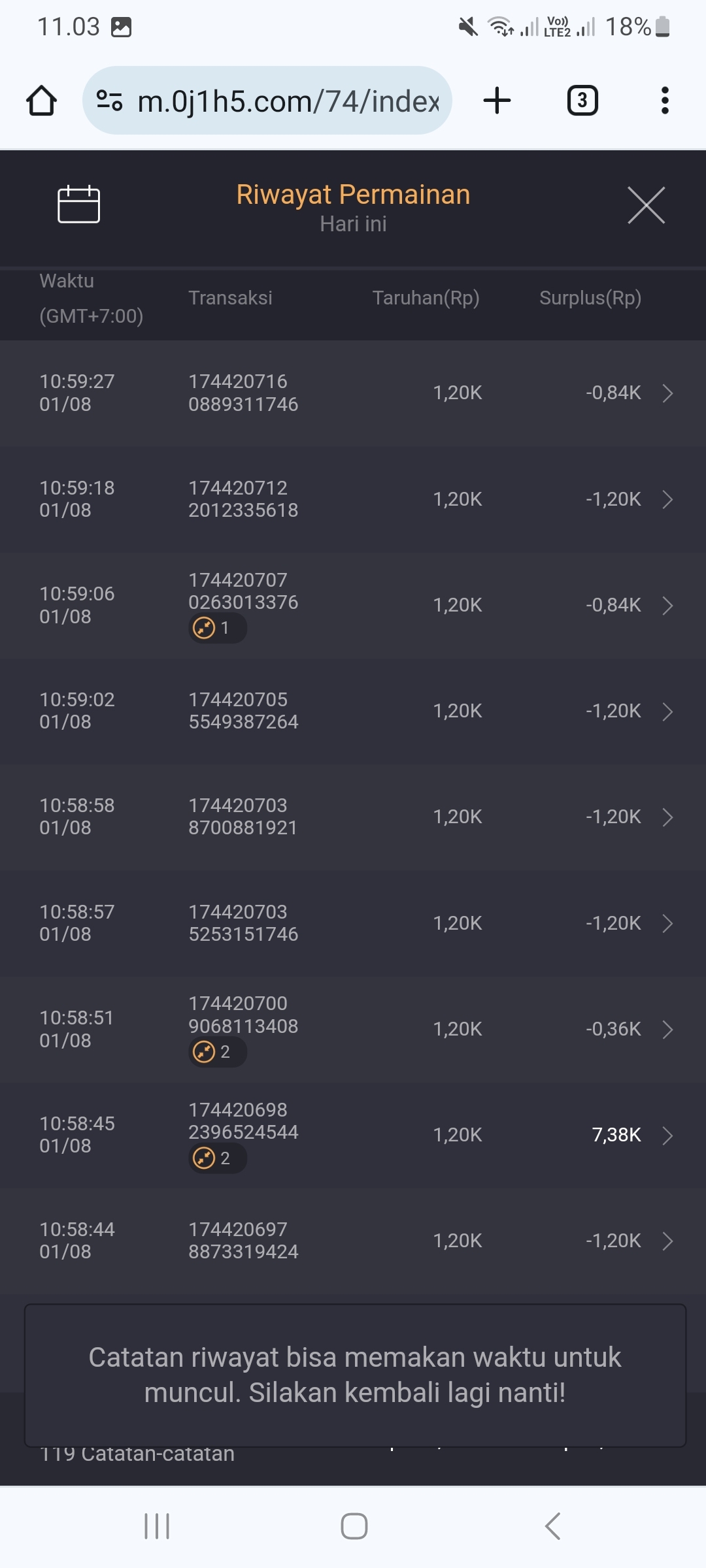Open the tab switcher showing 3 tabs
Screen dimensions: 706x1568
[x=582, y=101]
